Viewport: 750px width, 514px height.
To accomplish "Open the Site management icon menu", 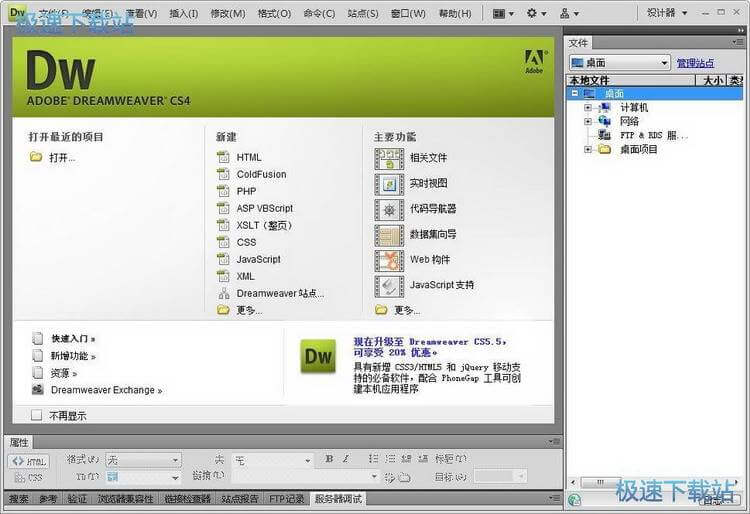I will [569, 14].
